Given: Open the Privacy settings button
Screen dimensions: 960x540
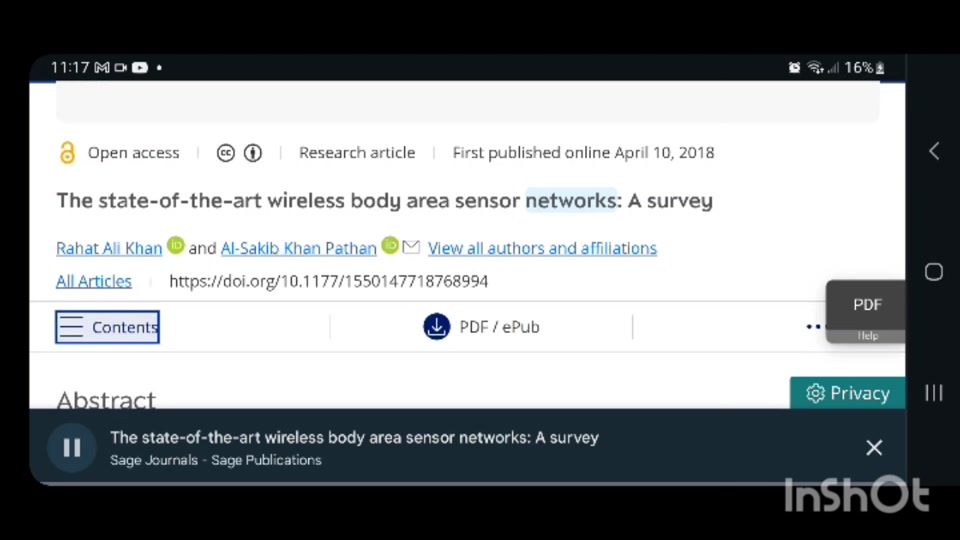Looking at the screenshot, I should click(x=848, y=393).
